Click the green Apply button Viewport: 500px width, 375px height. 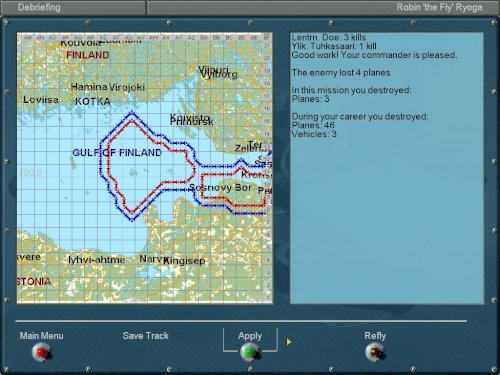coord(250,352)
